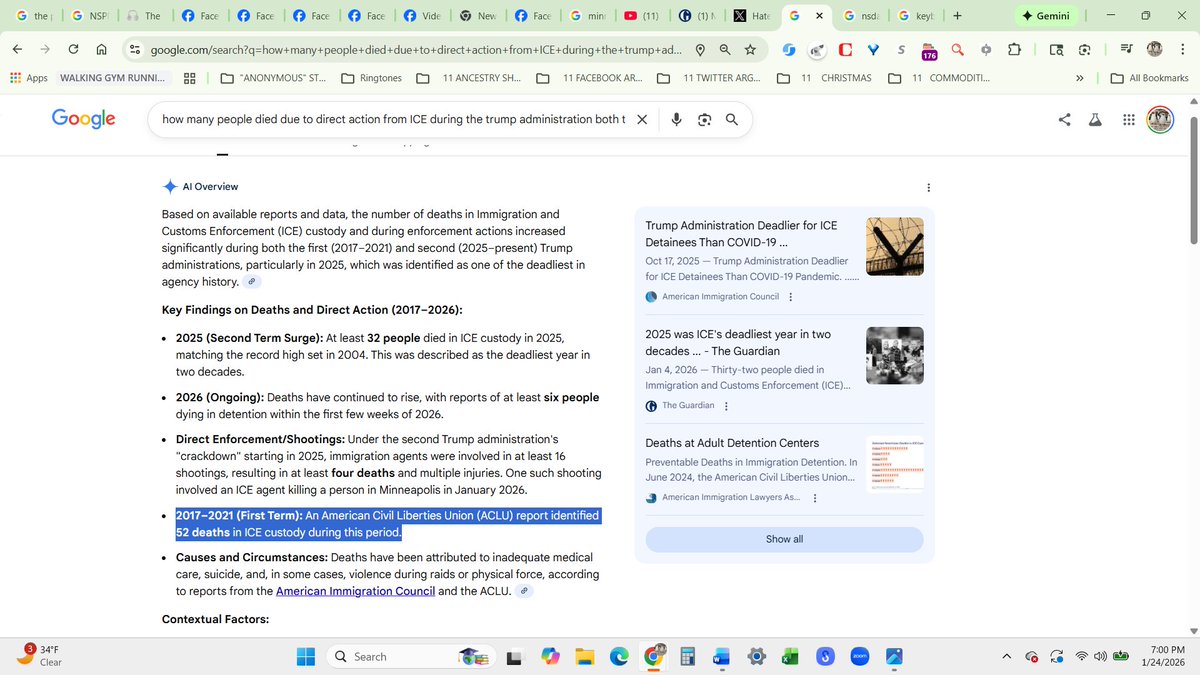This screenshot has width=1200, height=675.
Task: Open American Immigration Council source options menu
Action: tap(791, 297)
